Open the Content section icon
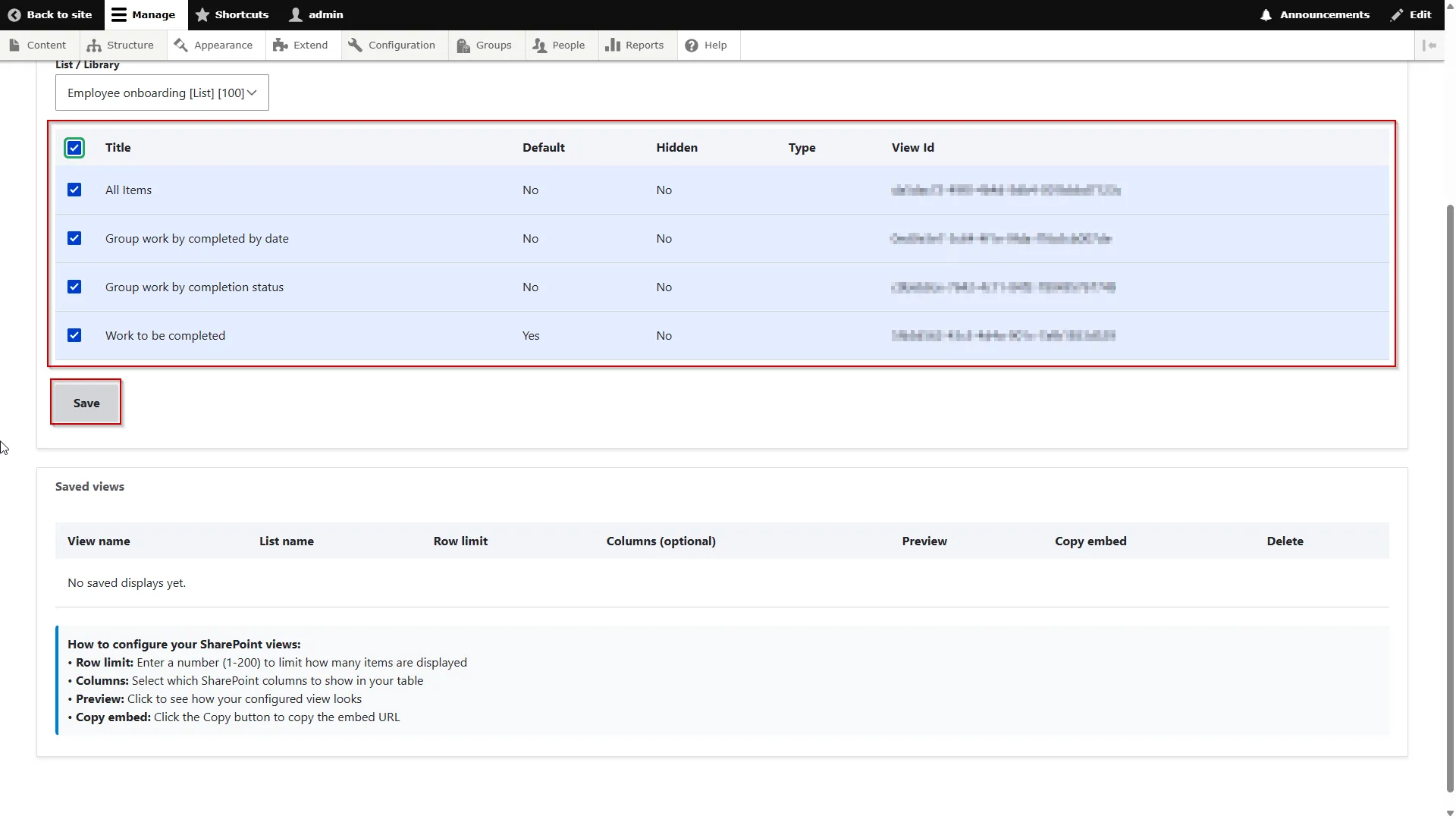This screenshot has width=1456, height=819. tap(14, 45)
